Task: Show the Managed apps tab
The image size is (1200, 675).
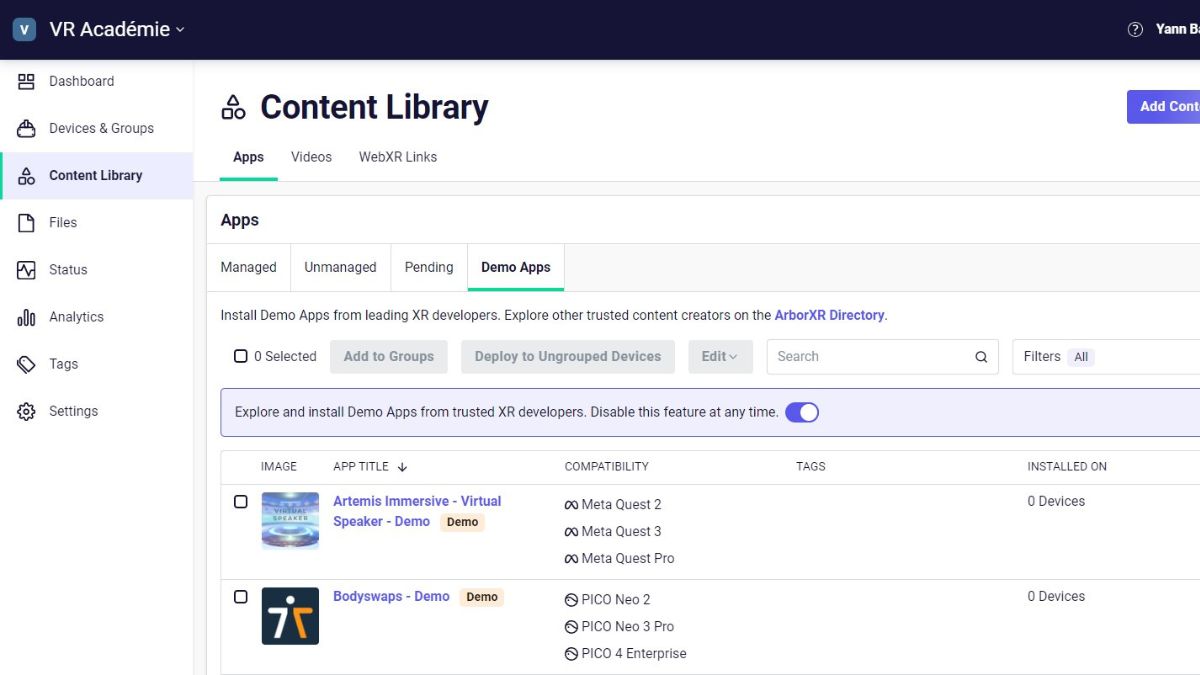Action: 249,267
